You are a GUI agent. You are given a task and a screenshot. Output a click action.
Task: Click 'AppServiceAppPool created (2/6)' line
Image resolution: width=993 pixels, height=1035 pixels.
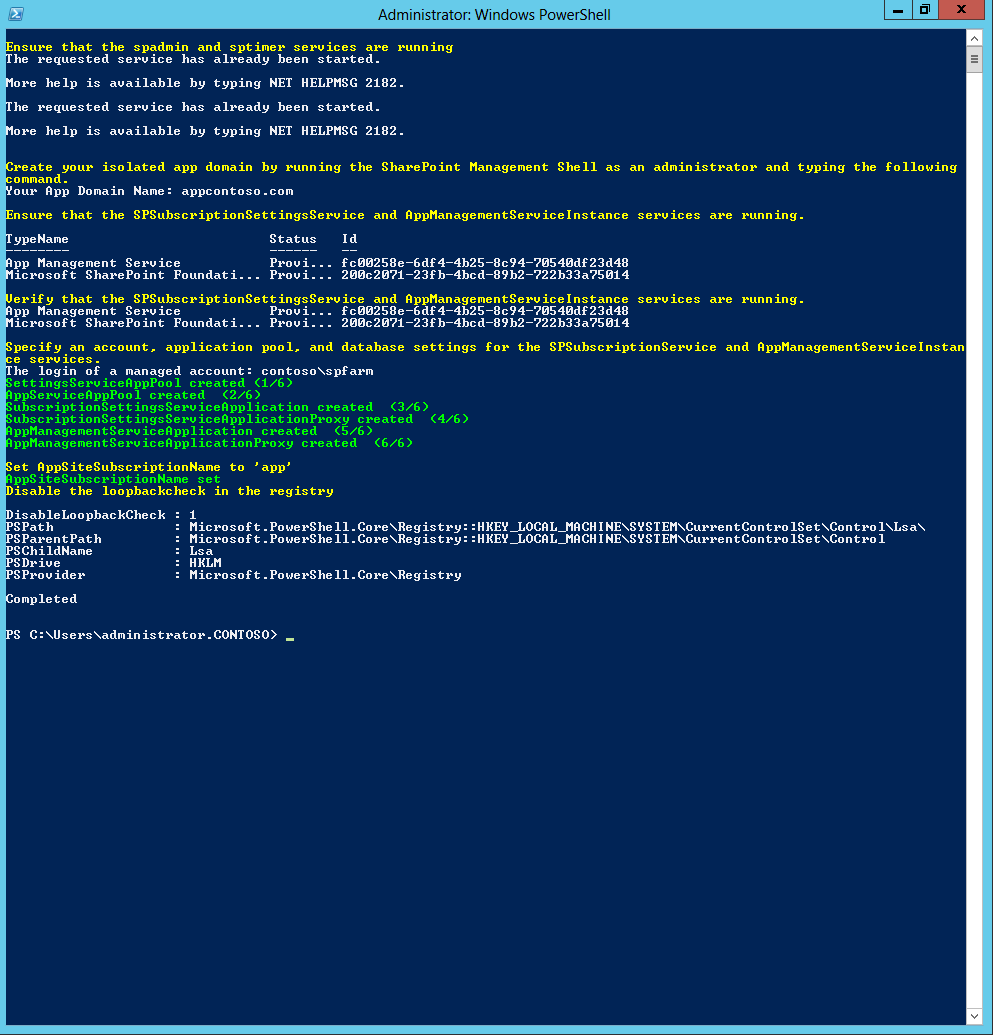click(133, 395)
